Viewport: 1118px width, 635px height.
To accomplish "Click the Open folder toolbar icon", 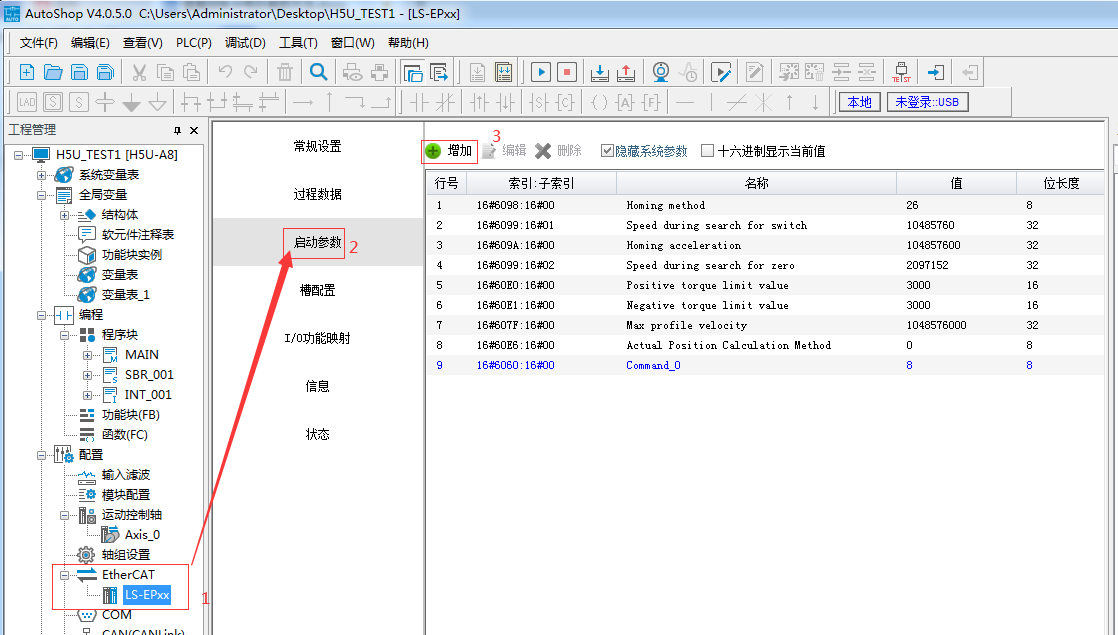I will point(53,72).
